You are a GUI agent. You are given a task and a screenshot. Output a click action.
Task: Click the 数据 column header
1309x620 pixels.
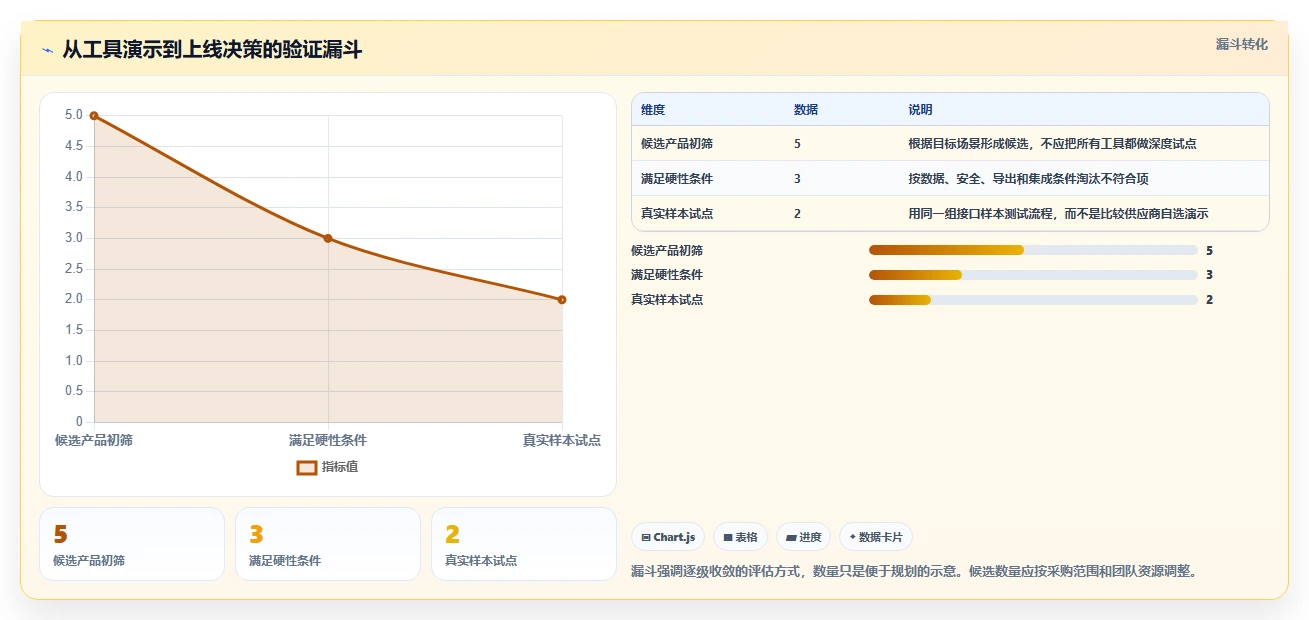[x=806, y=110]
